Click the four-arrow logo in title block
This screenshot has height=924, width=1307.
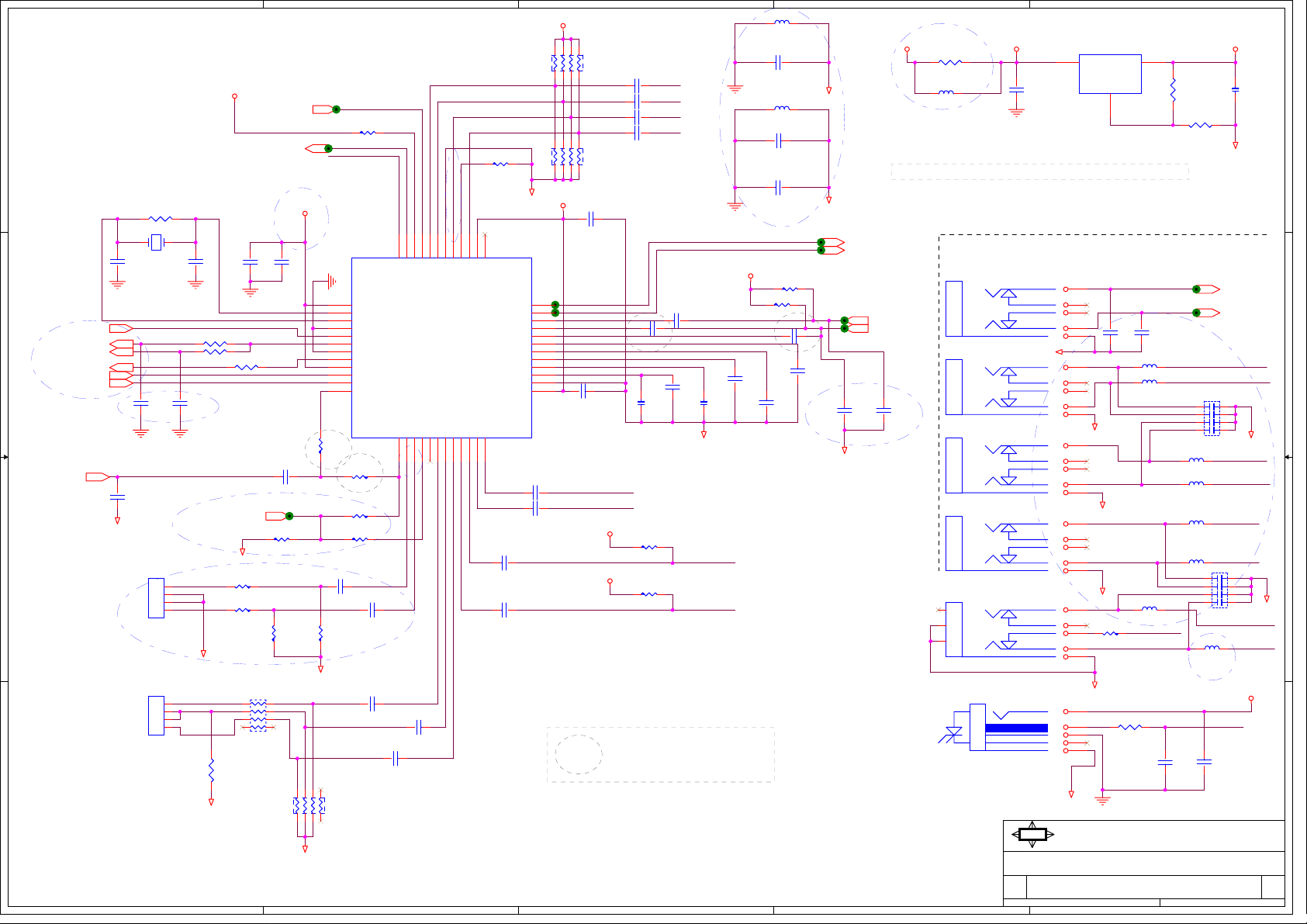[x=1032, y=835]
